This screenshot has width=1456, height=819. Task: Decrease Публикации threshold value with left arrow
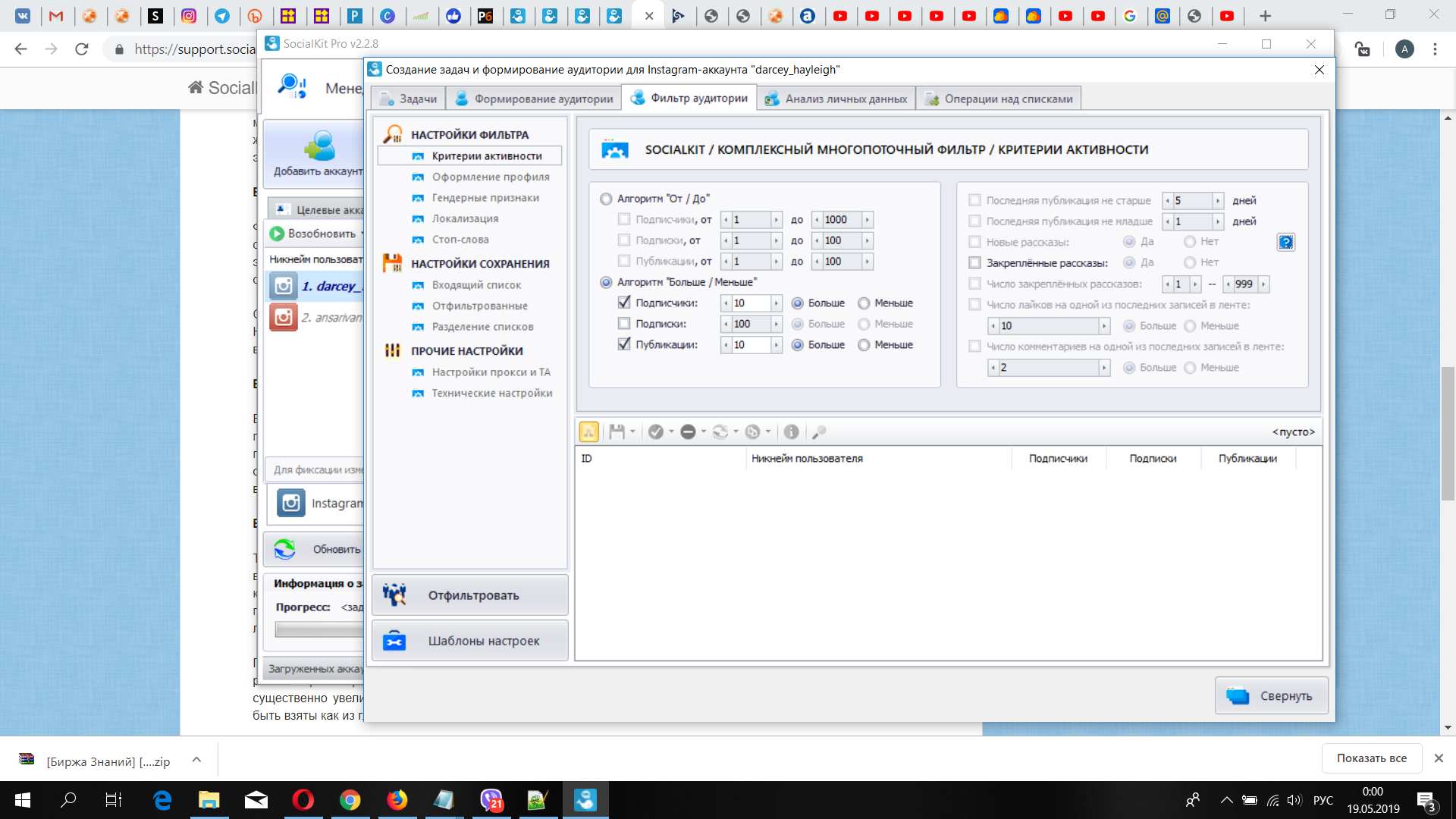[x=726, y=344]
